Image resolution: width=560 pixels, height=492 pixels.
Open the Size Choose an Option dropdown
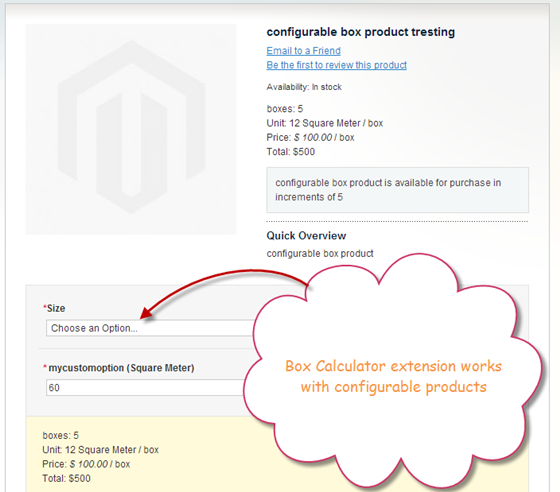(151, 328)
